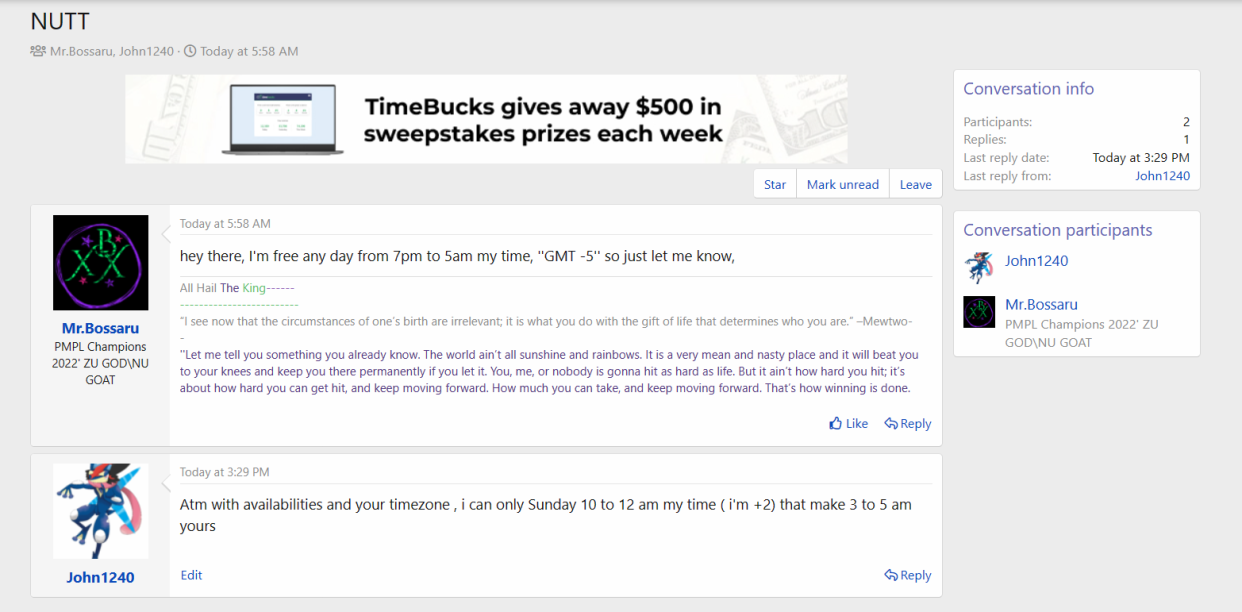1242x612 pixels.
Task: Click John1240 link in Last reply from row
Action: 1162,176
